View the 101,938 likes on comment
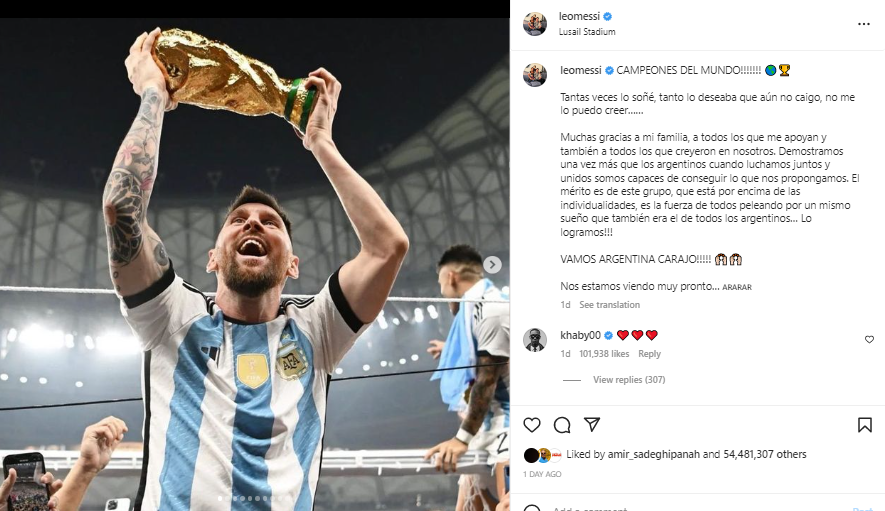The height and width of the screenshot is (511, 885). (604, 353)
